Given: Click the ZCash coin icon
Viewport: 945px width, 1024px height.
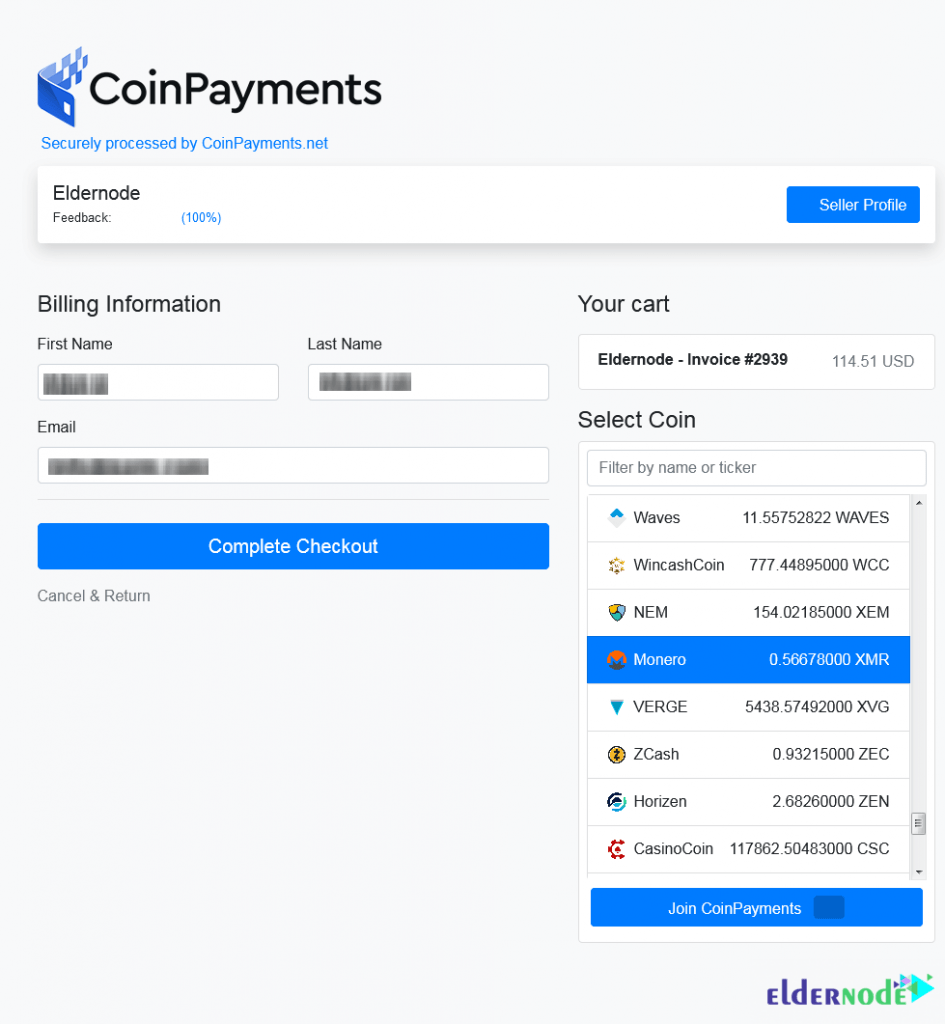Looking at the screenshot, I should click(617, 754).
